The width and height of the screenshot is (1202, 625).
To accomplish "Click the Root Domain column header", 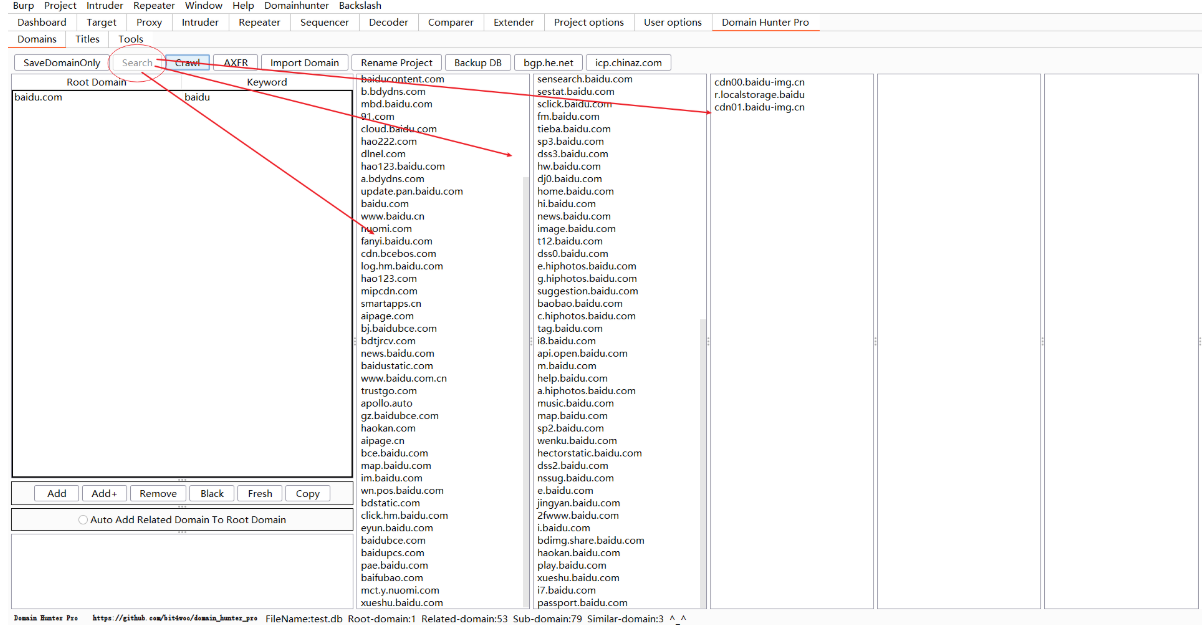I will (x=97, y=82).
